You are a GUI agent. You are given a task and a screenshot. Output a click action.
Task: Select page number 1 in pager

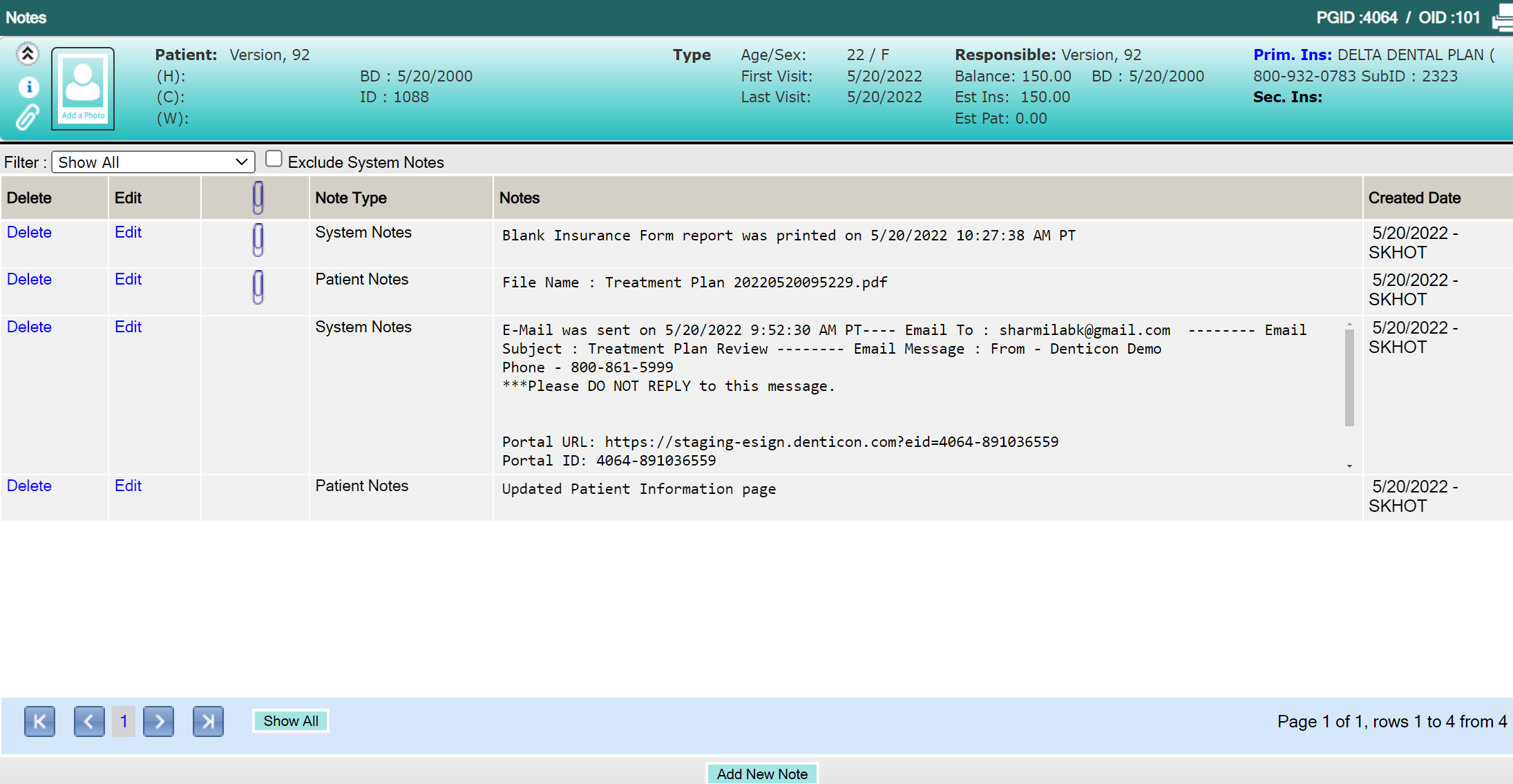tap(124, 721)
